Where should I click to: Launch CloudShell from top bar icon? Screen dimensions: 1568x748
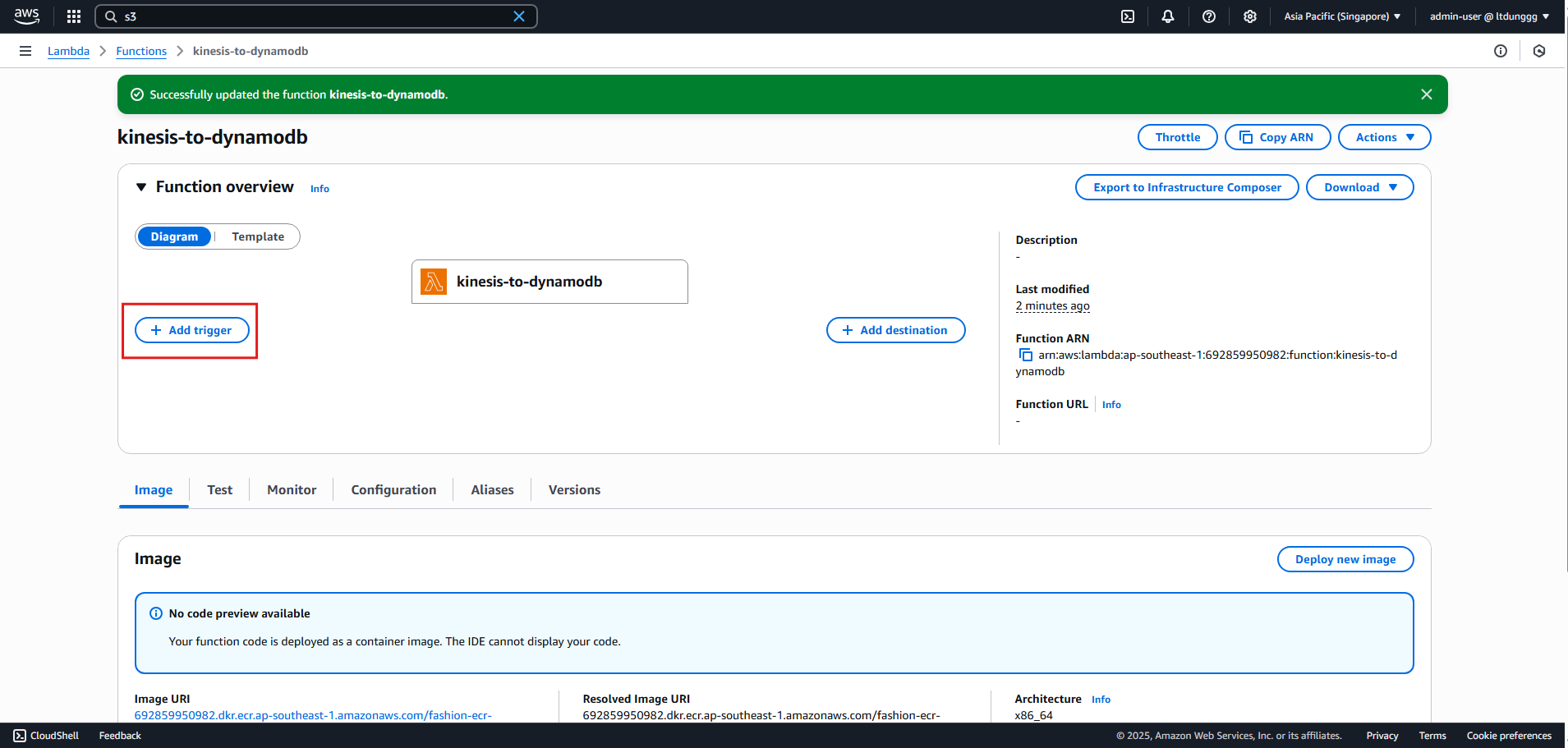(1128, 16)
